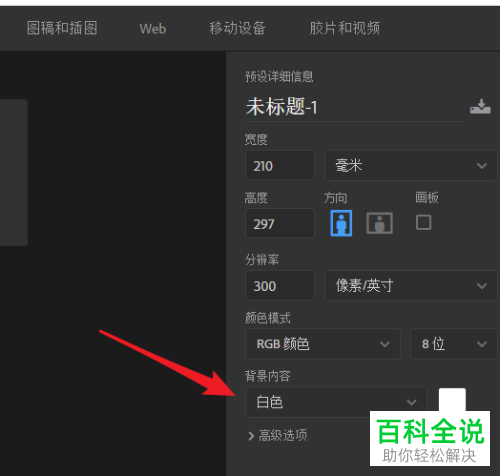
Task: Open the 8 位 bit depth dropdown
Action: (x=454, y=344)
